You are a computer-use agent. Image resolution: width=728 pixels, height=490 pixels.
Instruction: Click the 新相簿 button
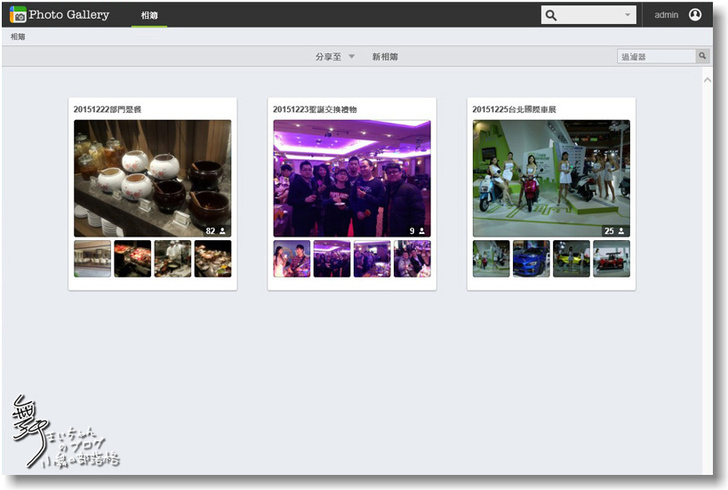click(385, 57)
